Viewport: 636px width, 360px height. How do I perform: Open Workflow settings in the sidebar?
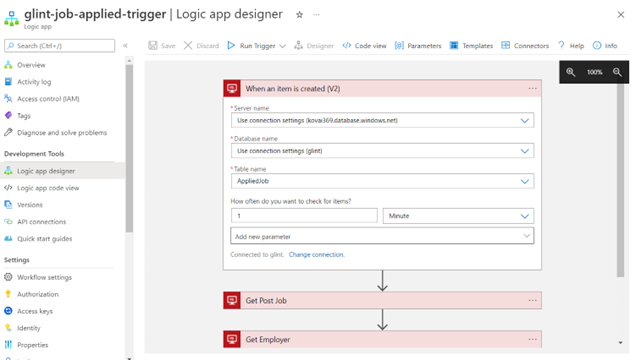(x=44, y=277)
